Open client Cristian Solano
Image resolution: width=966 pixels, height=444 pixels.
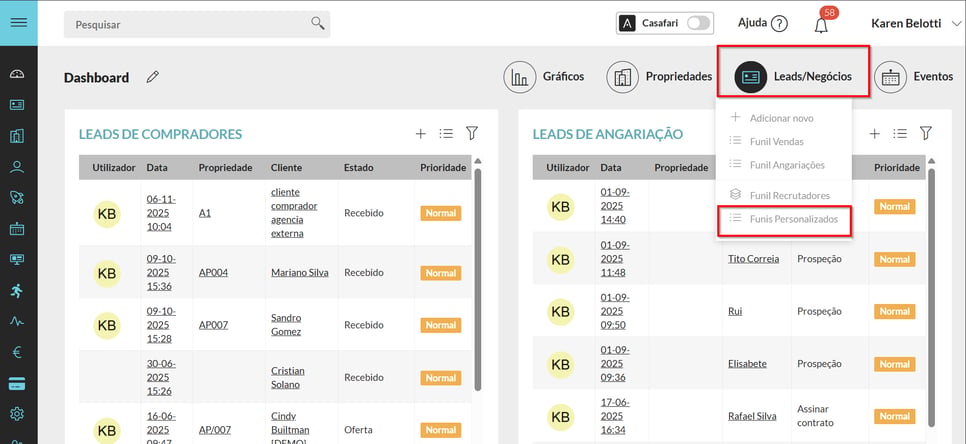288,377
